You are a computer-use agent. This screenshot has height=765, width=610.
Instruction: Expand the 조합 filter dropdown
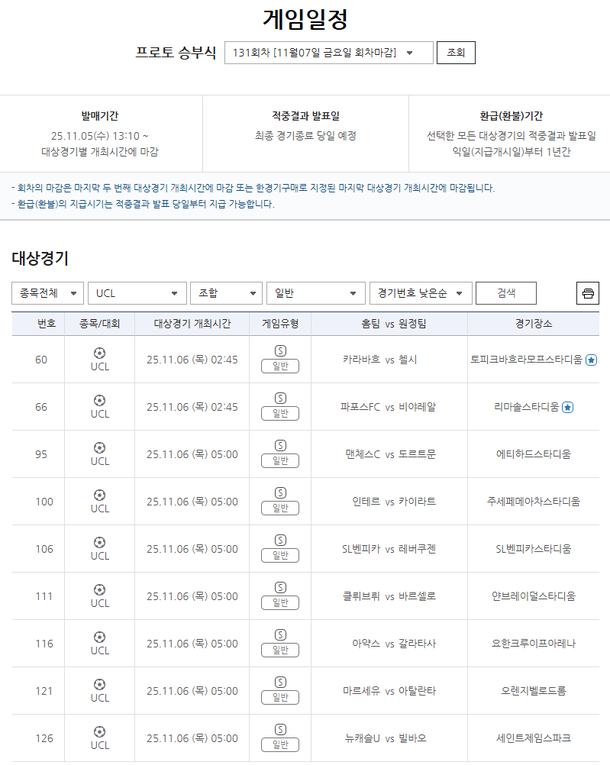click(x=225, y=293)
